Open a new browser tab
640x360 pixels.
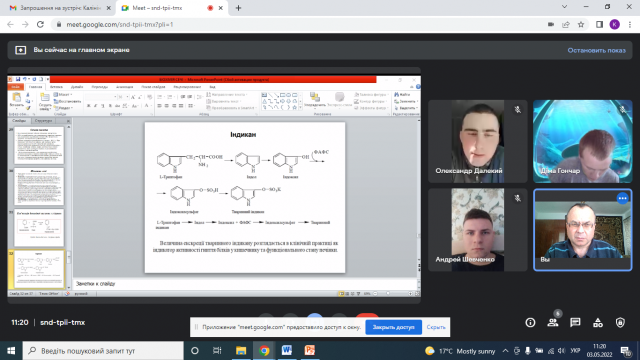coord(238,8)
